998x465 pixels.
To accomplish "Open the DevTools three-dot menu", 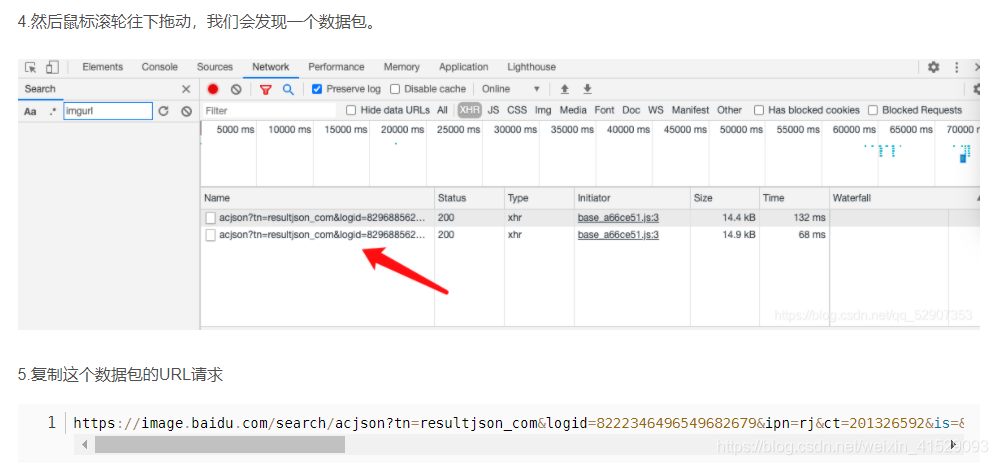I will 957,67.
